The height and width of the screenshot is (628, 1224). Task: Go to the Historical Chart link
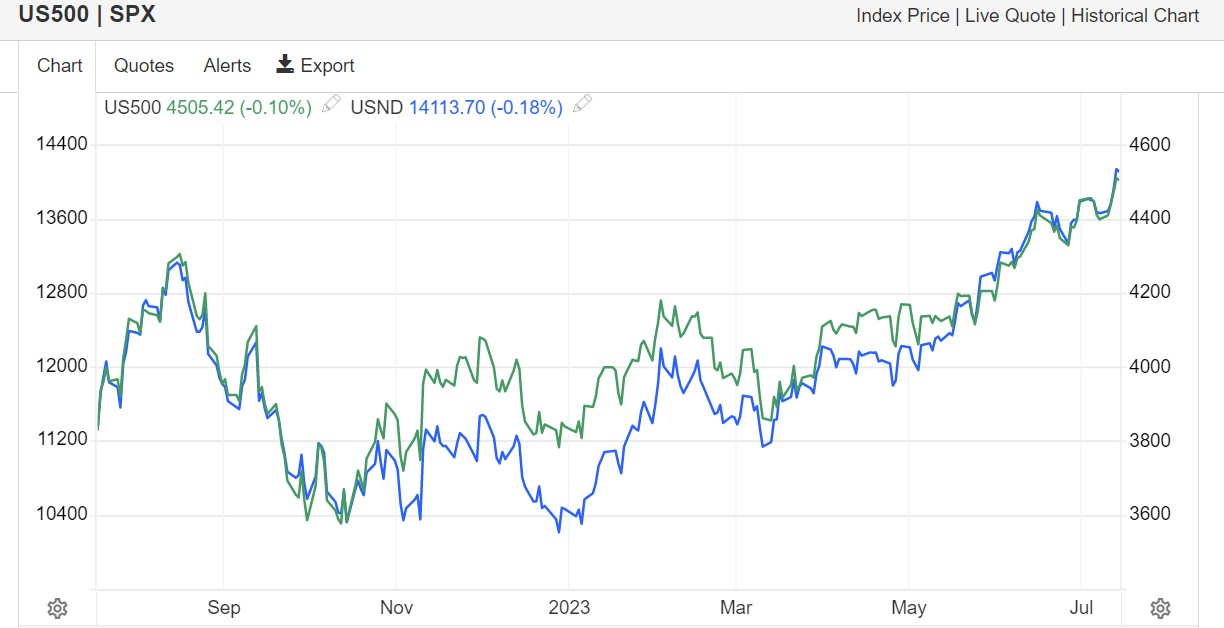pyautogui.click(x=1135, y=16)
